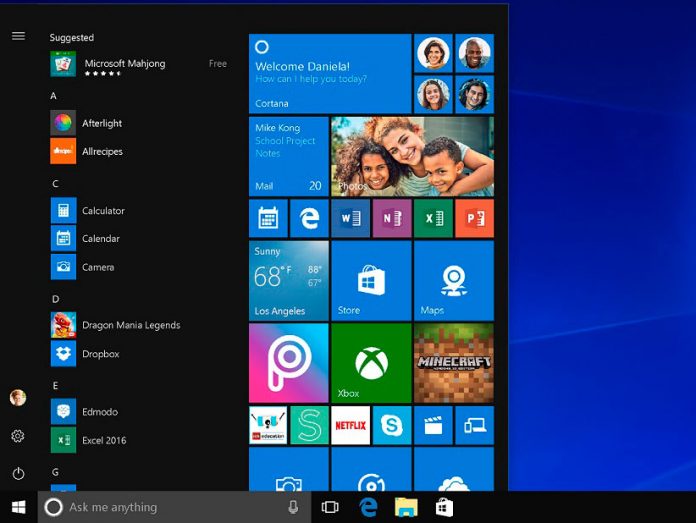Open the Connect devices tile
Viewport: 696px width, 523px height.
[475, 425]
